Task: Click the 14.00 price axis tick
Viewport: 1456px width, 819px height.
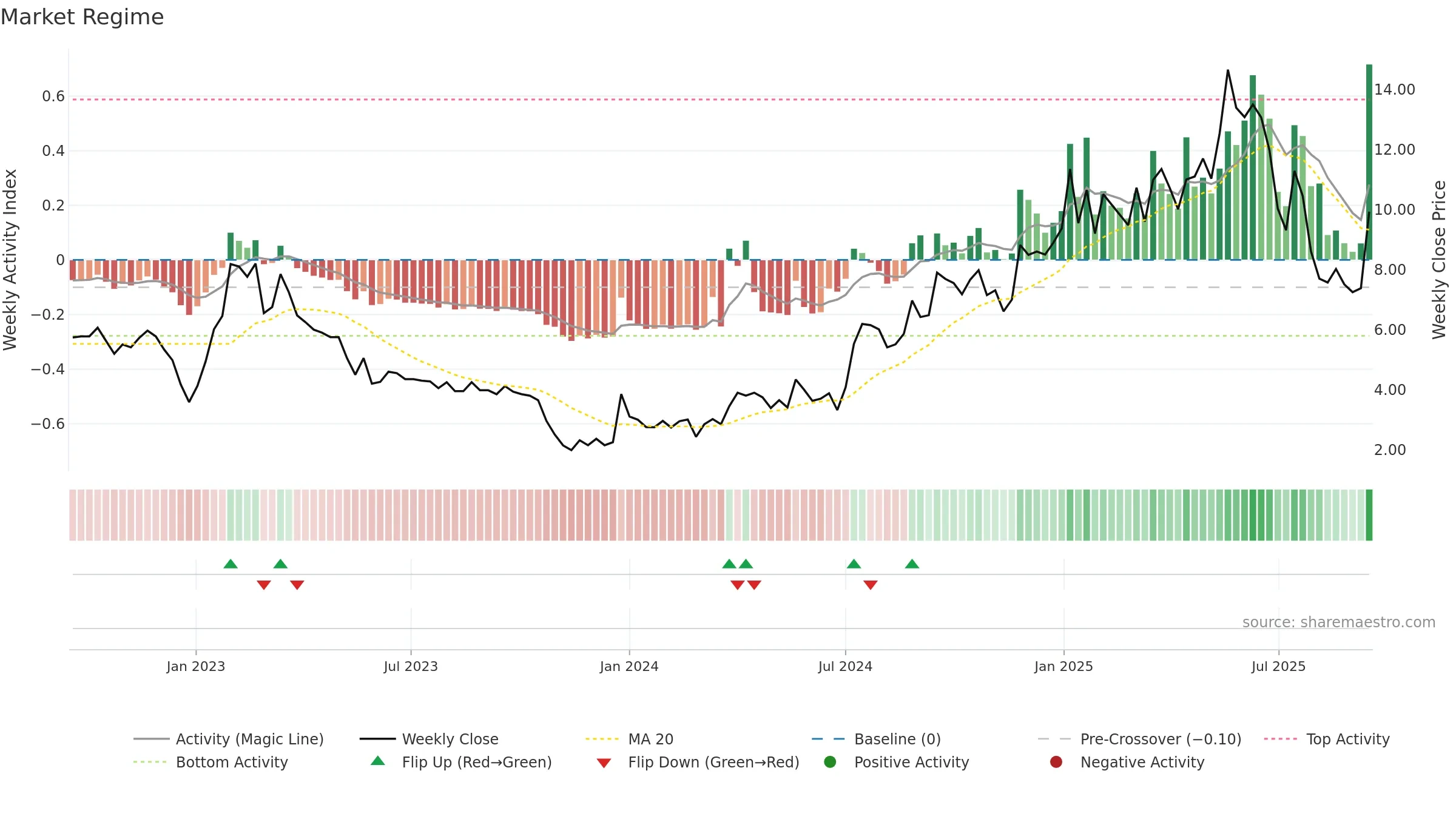Action: coord(1395,90)
